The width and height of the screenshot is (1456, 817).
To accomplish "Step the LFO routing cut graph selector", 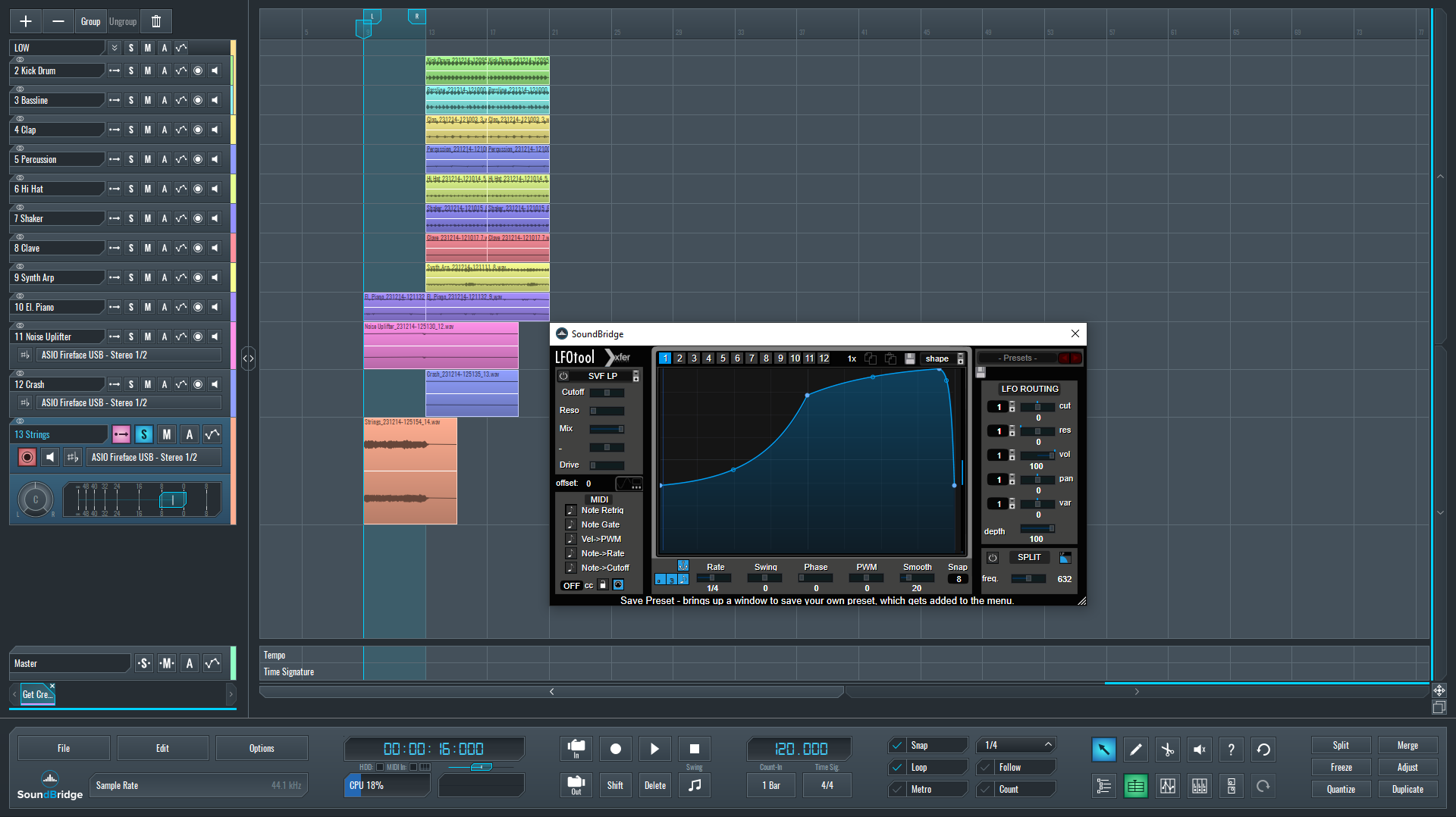I will (x=1012, y=407).
